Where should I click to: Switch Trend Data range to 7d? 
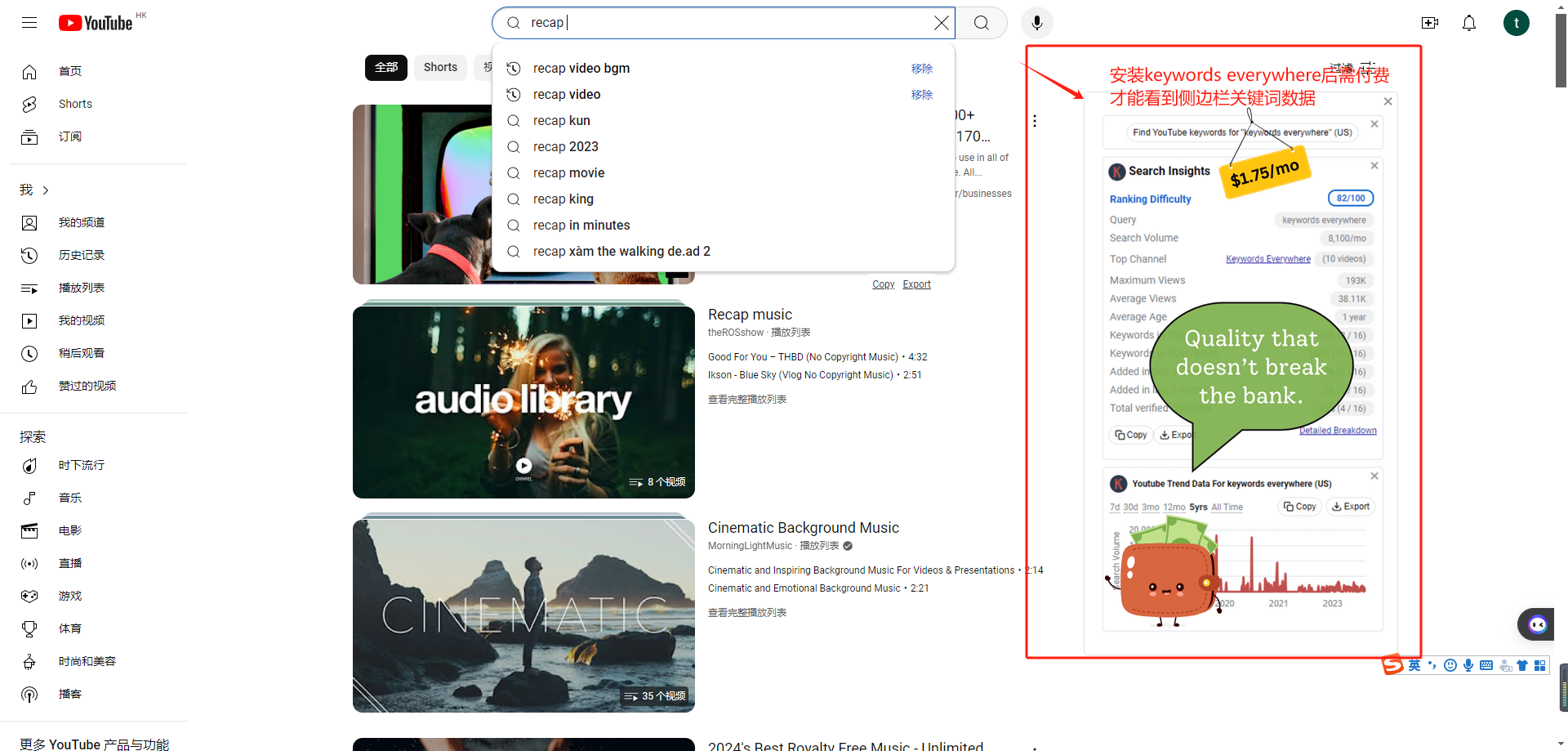1114,507
